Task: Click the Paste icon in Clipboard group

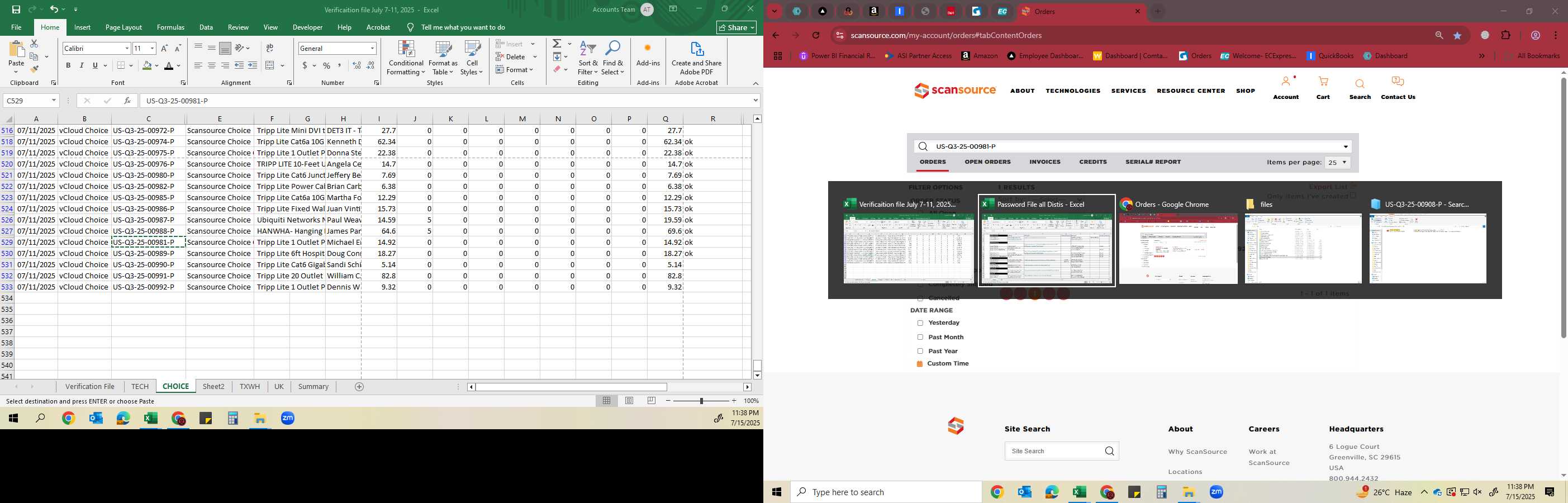Action: click(x=16, y=49)
